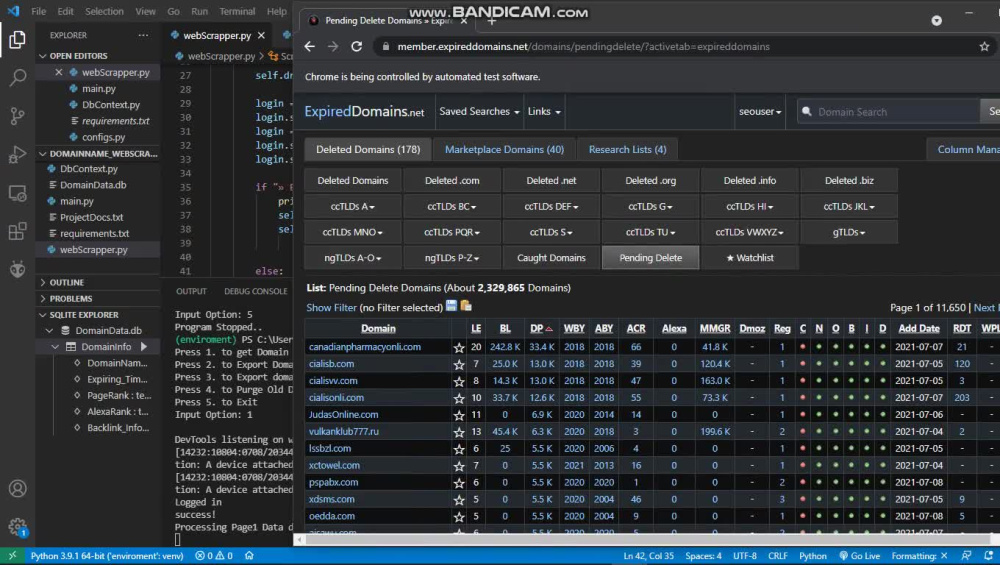Click the save filter floppy disk icon
1000x565 pixels.
click(451, 306)
